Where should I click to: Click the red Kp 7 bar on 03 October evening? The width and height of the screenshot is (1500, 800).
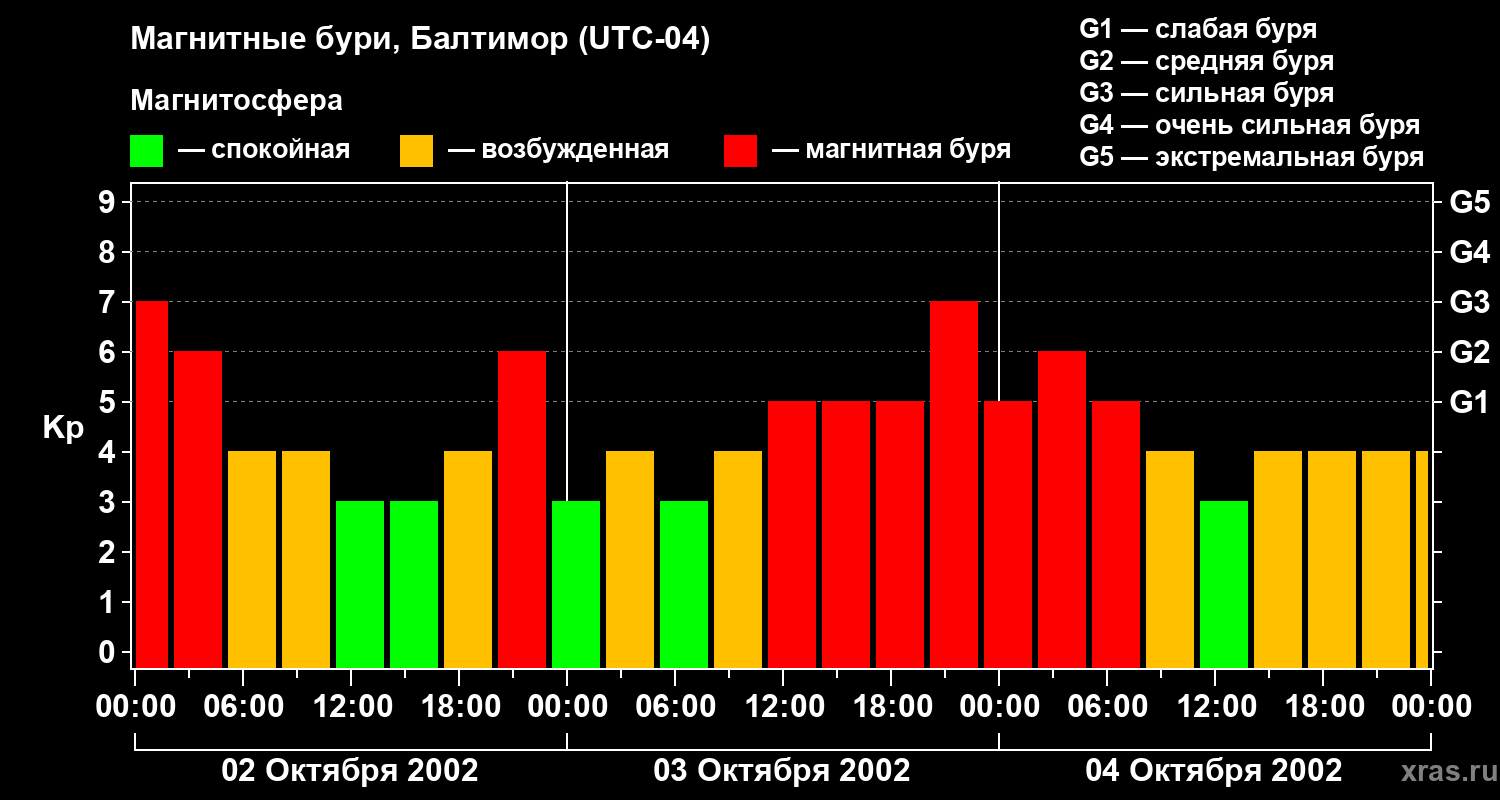point(954,484)
